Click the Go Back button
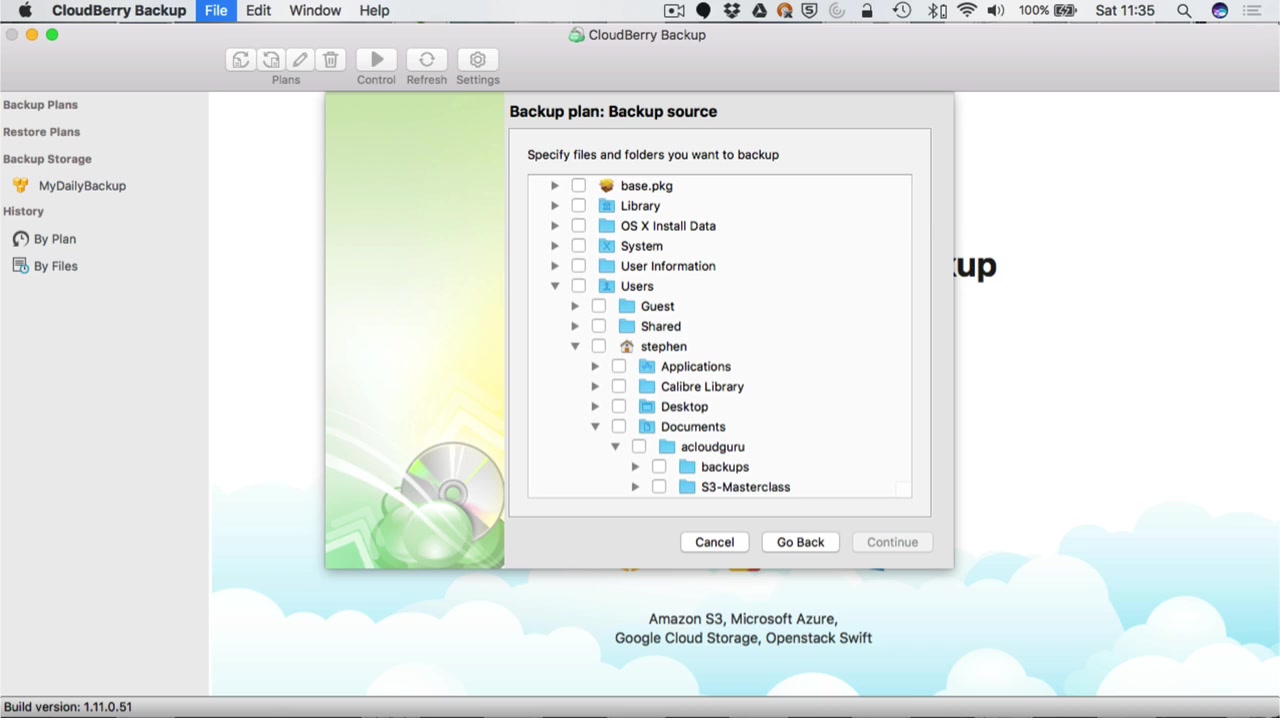This screenshot has height=720, width=1280. click(801, 542)
